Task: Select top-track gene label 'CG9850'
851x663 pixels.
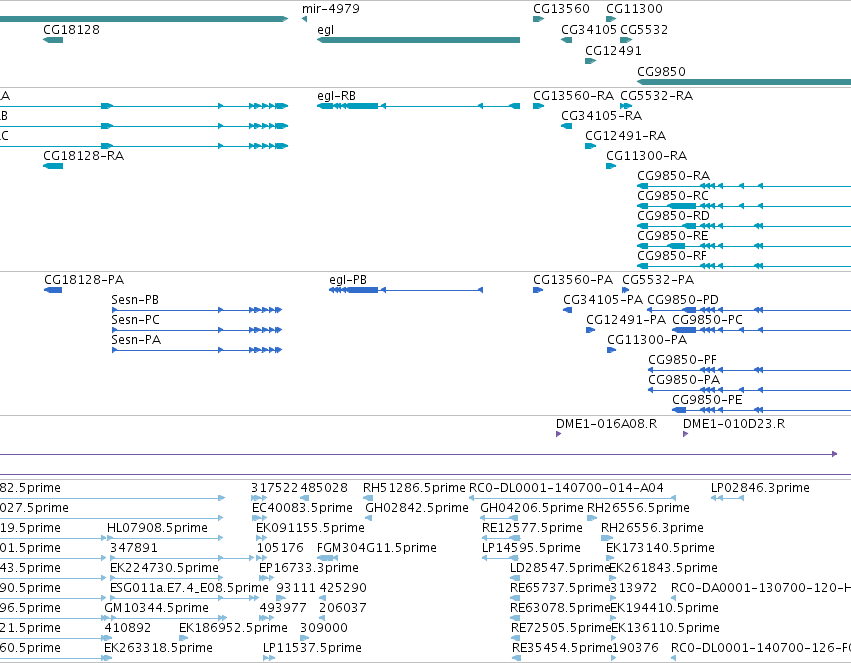Action: click(661, 72)
